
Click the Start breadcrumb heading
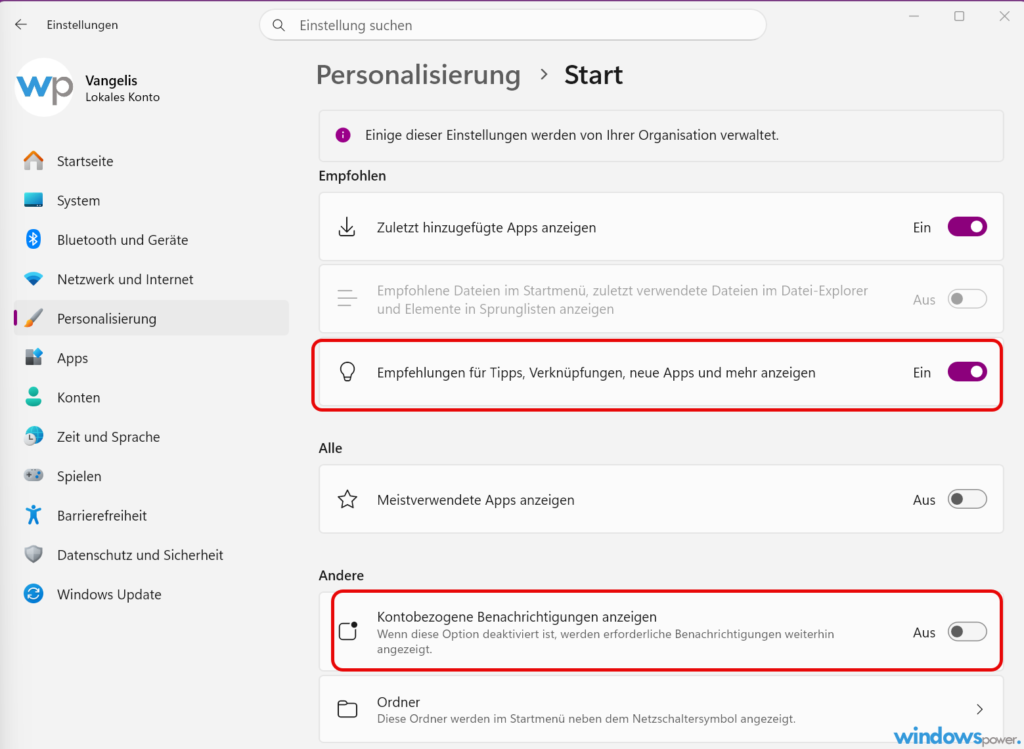click(x=593, y=75)
